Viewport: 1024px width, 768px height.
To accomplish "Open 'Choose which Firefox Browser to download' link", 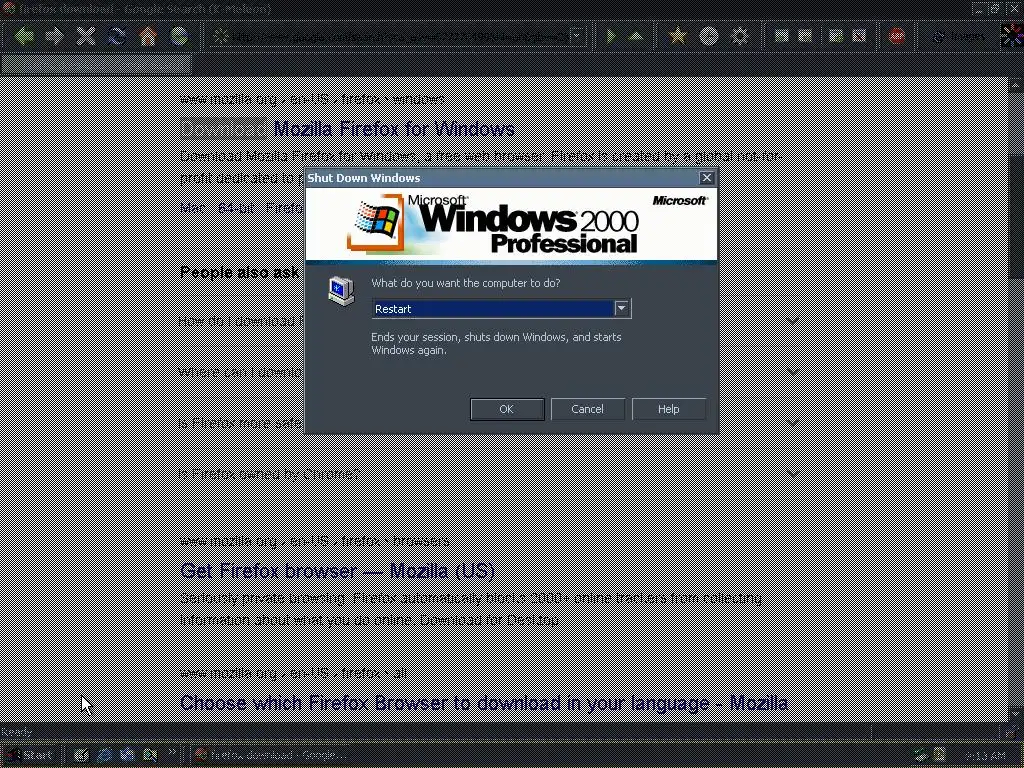I will coord(484,703).
